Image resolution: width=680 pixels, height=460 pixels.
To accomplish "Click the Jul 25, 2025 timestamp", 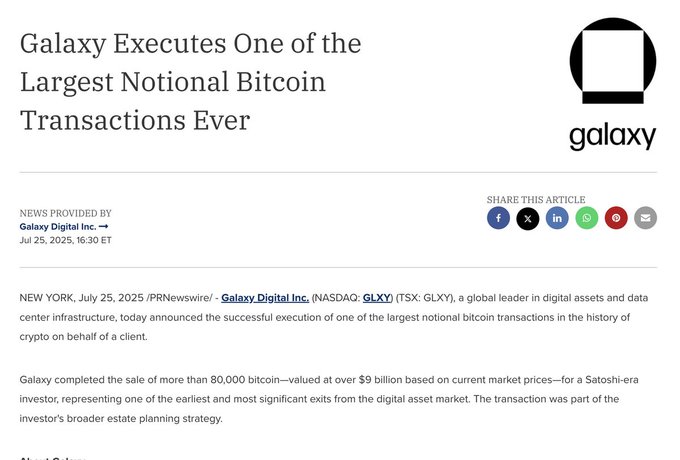I will tap(65, 240).
